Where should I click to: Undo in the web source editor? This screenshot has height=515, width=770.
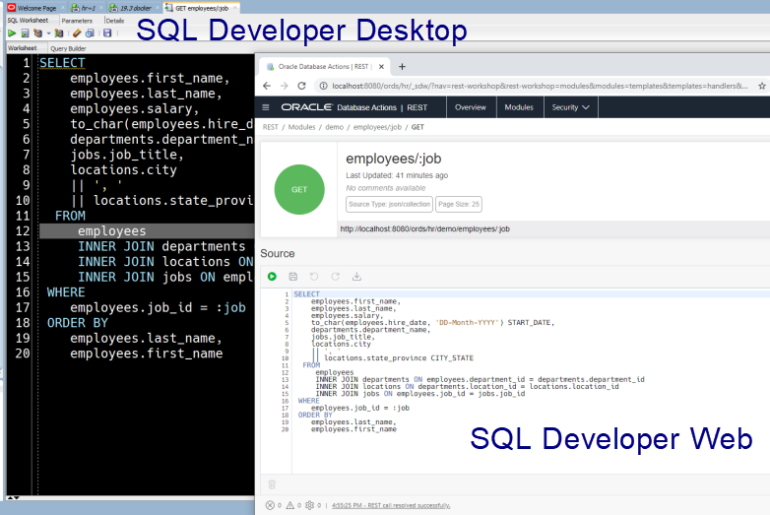314,276
